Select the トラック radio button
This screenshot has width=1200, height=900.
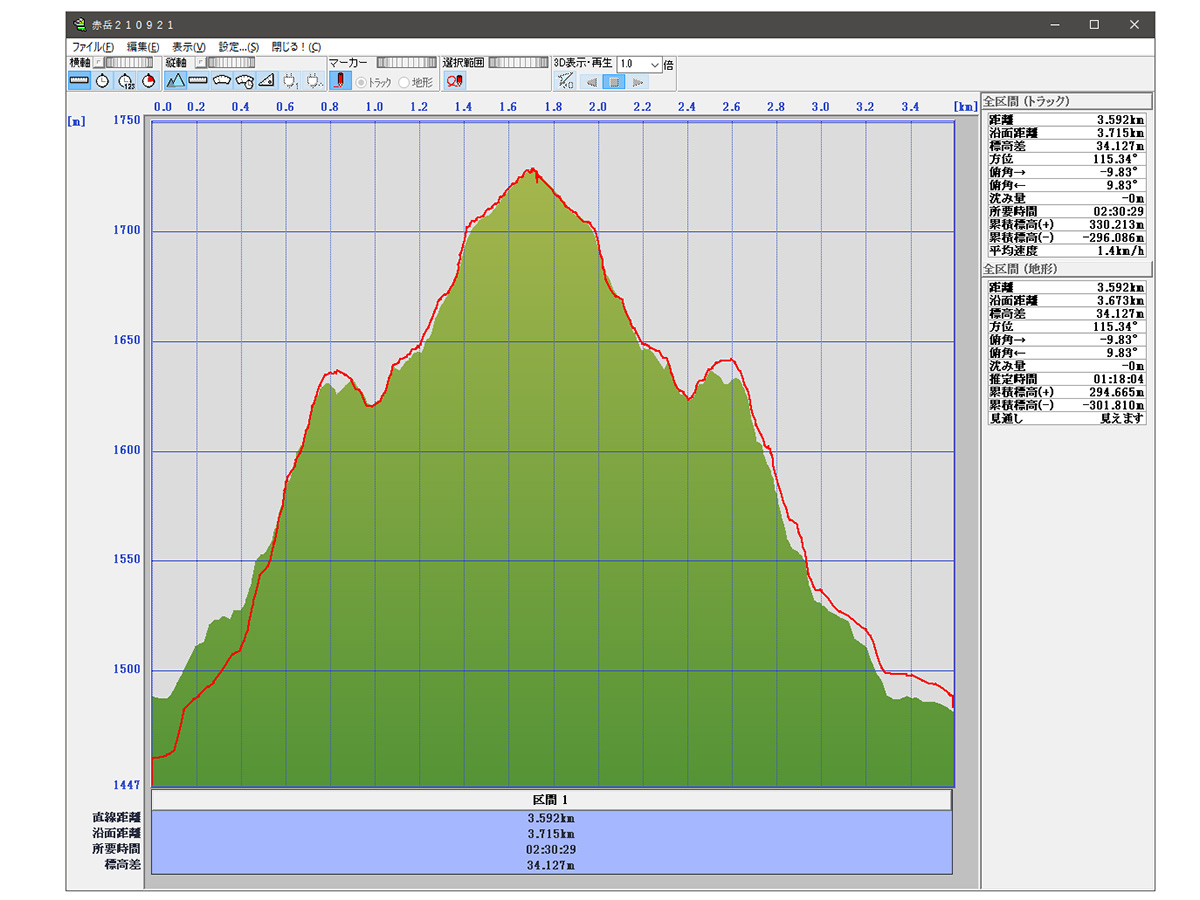(362, 82)
